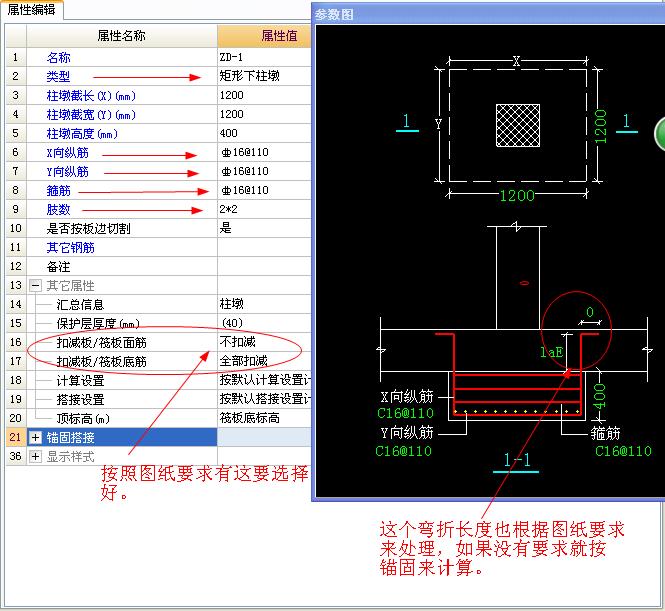Select the 箍筋 value cell
665x611 pixels.
click(264, 190)
